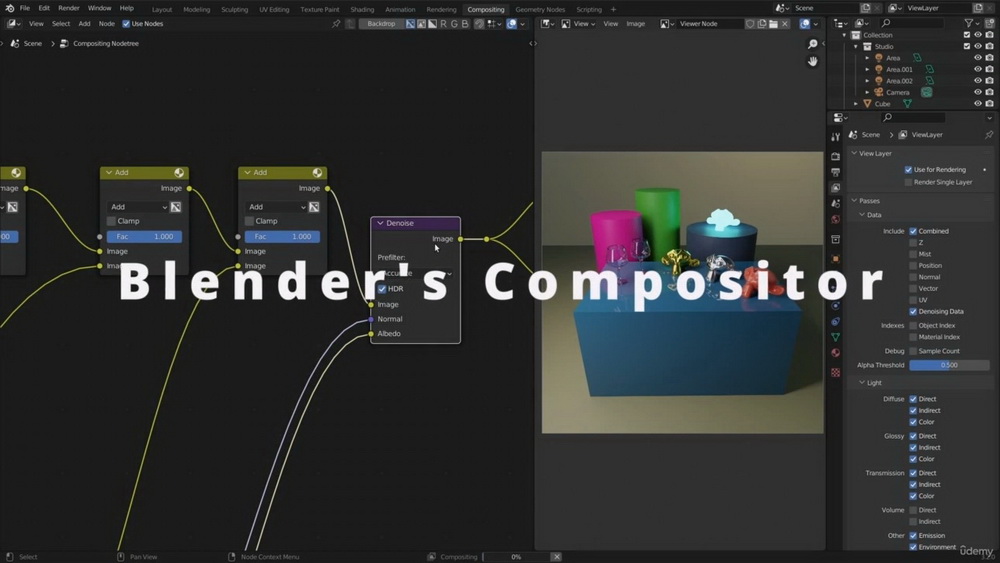Open Texture properties tab
This screenshot has height=563, width=1000.
835,372
